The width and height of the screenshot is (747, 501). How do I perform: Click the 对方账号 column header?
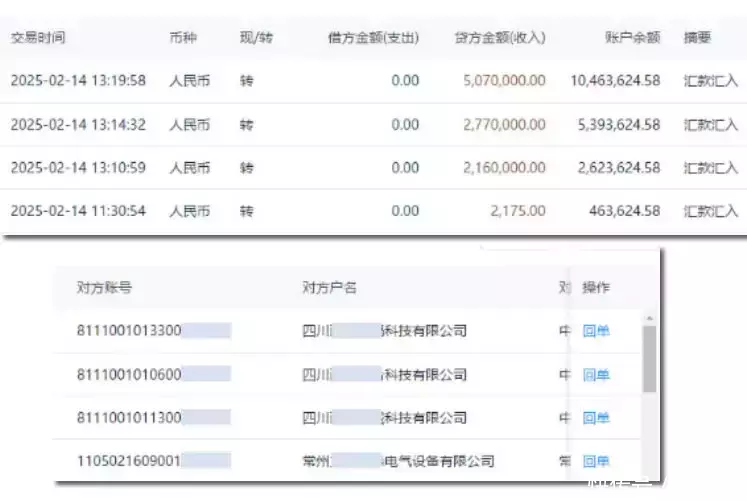pos(104,288)
